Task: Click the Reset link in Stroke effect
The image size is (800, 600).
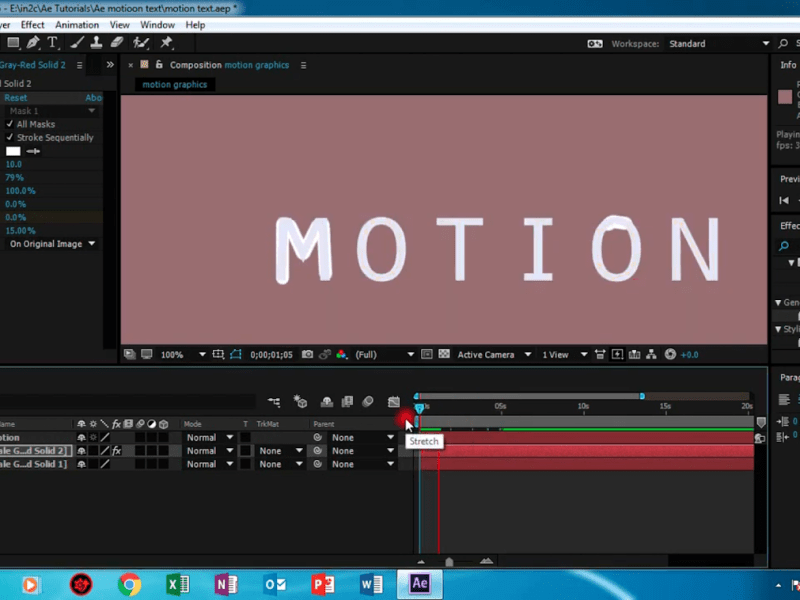Action: (15, 97)
